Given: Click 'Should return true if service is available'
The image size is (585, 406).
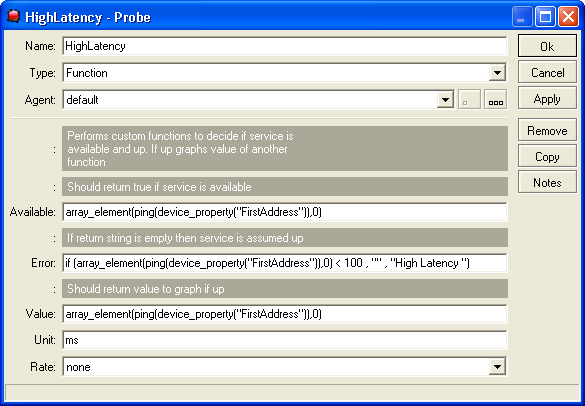Looking at the screenshot, I should coord(285,187).
